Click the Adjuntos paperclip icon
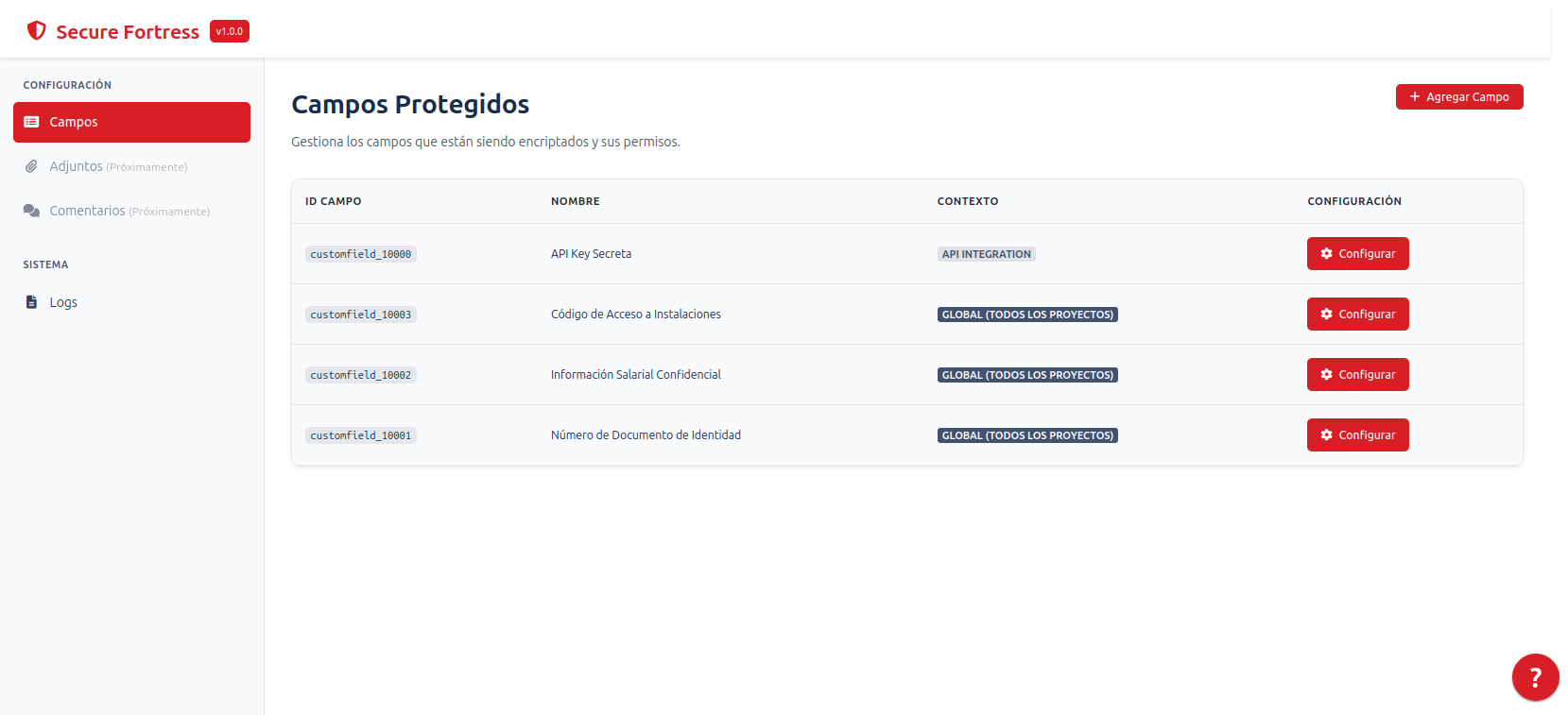The height and width of the screenshot is (715, 1568). click(31, 166)
